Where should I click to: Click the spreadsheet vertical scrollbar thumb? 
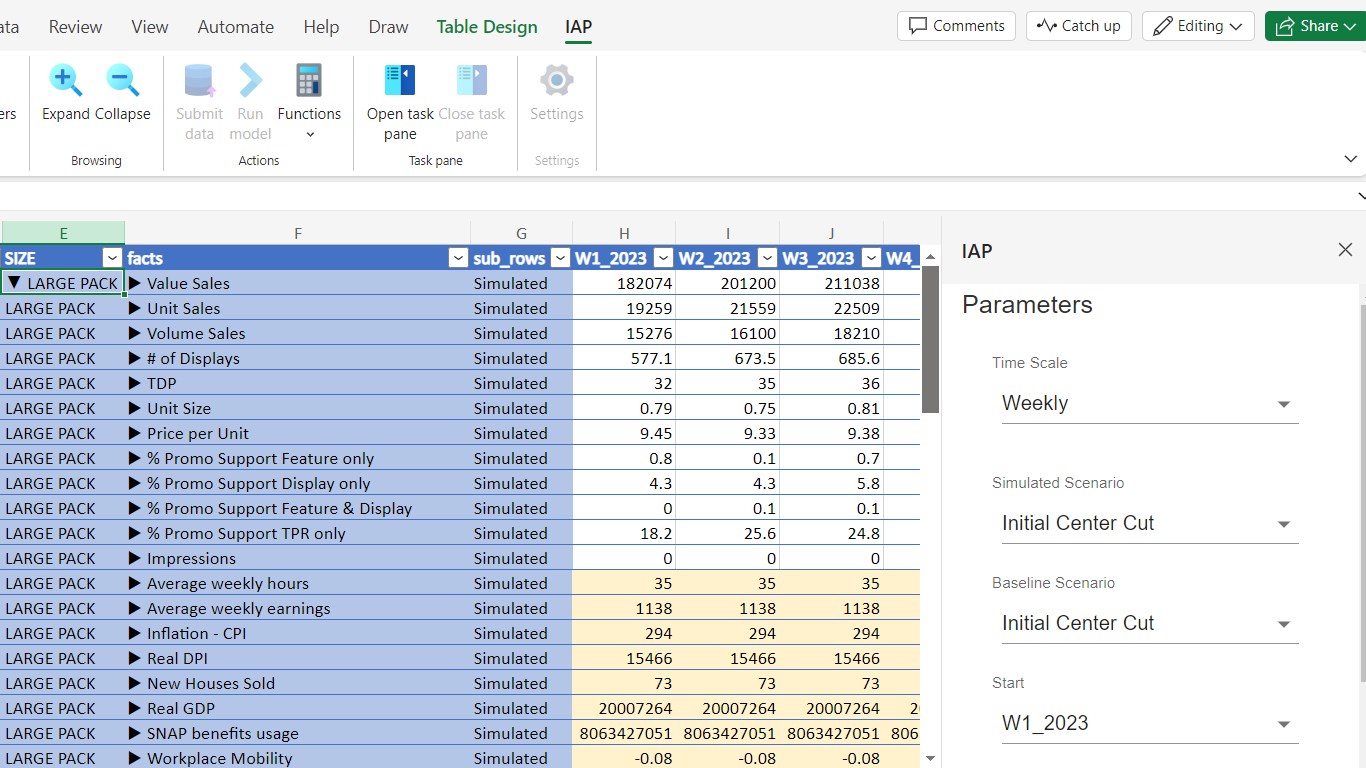click(x=930, y=340)
